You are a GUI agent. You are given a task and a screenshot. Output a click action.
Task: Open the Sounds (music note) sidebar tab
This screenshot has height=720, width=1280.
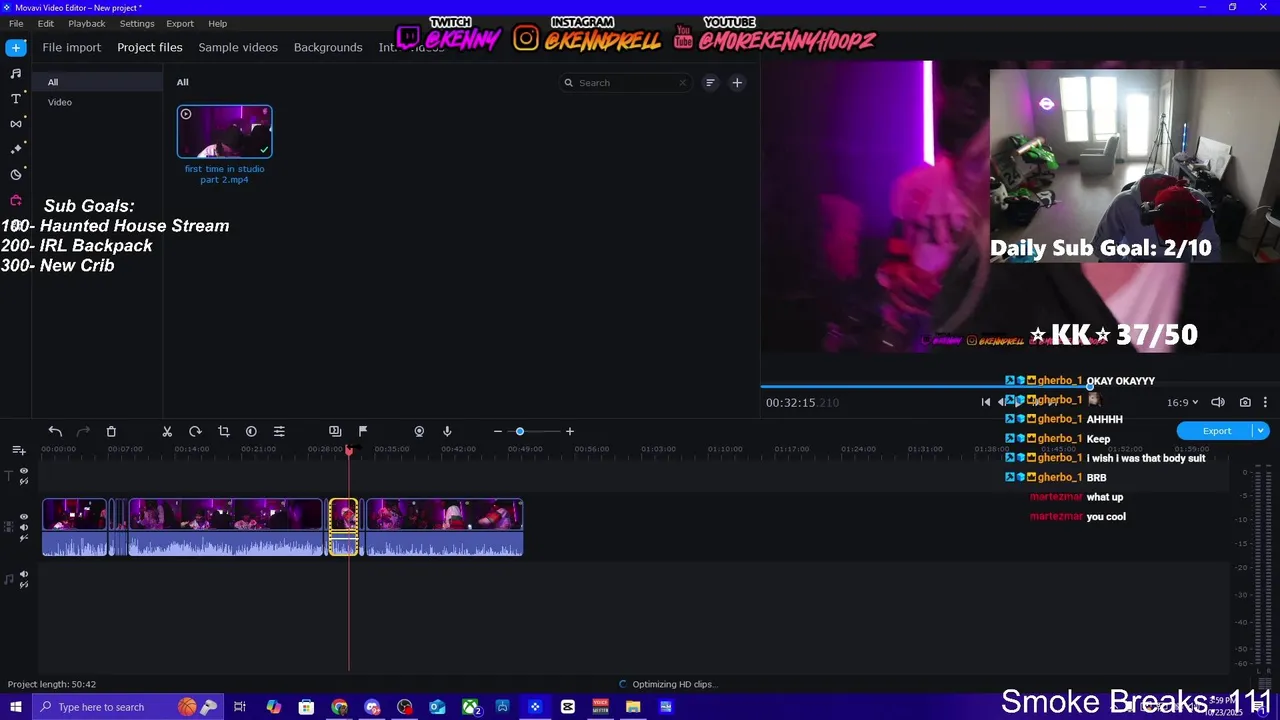click(x=16, y=73)
